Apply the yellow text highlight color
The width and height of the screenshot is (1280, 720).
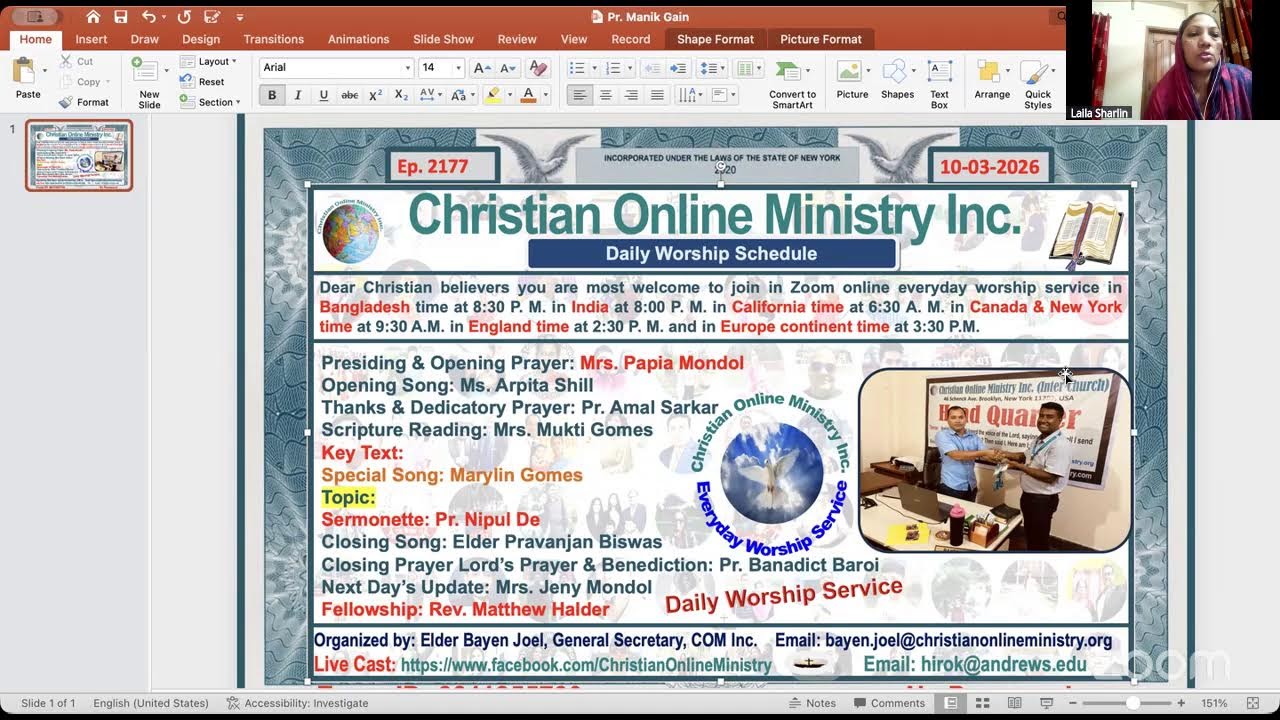pos(492,95)
